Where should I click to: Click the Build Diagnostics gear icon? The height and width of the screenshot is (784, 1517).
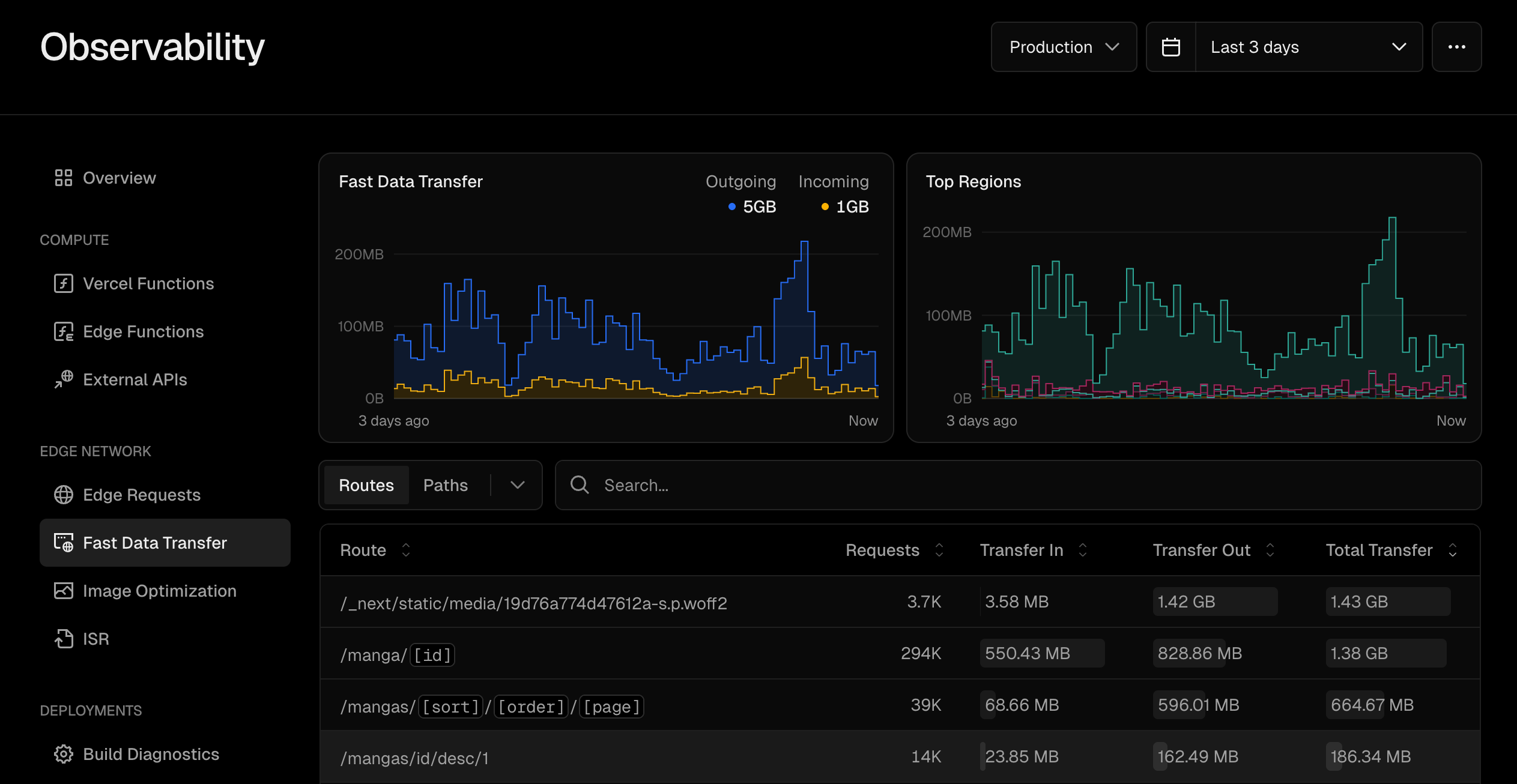click(x=63, y=754)
